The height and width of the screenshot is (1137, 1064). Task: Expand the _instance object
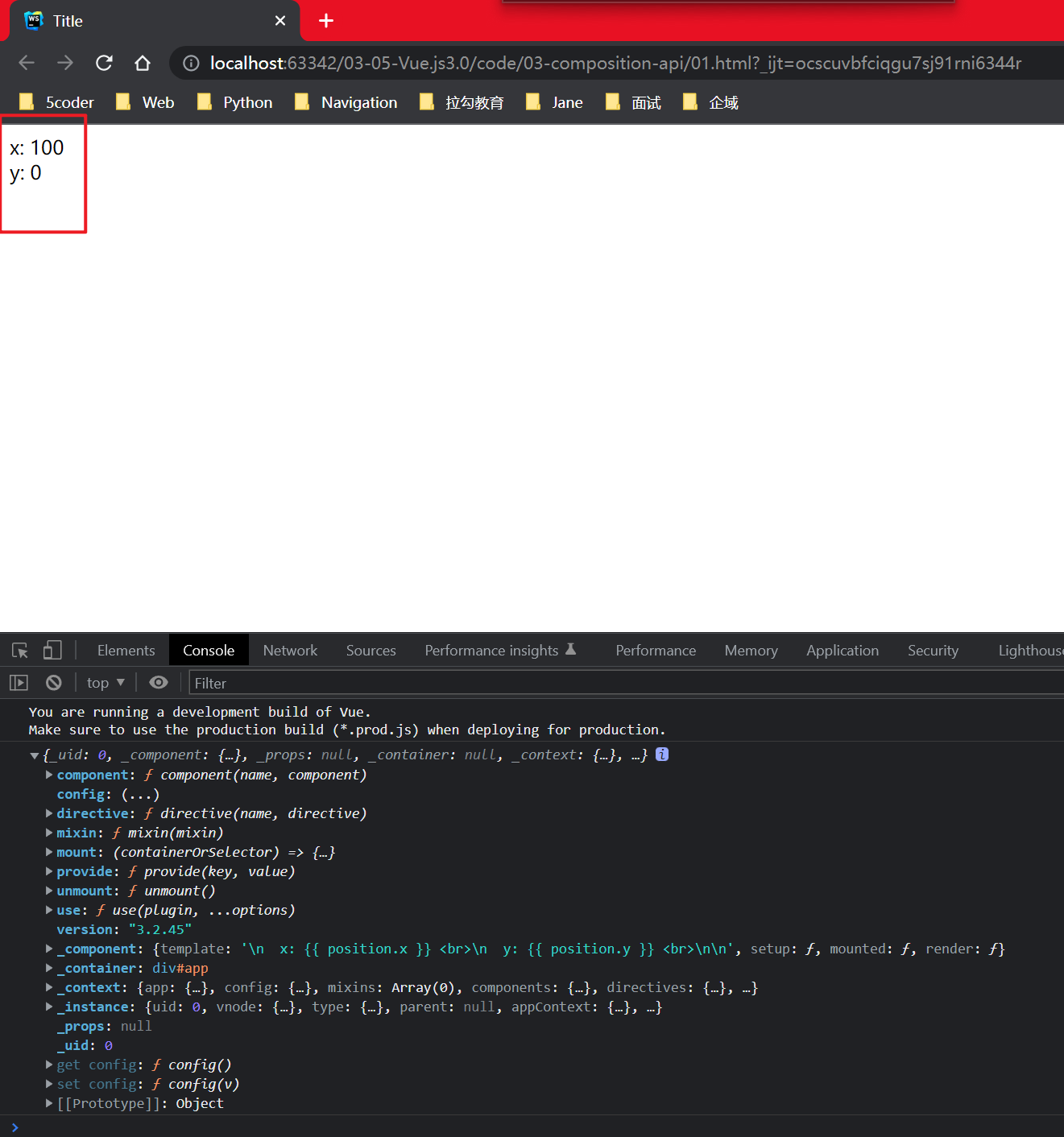pyautogui.click(x=49, y=1007)
